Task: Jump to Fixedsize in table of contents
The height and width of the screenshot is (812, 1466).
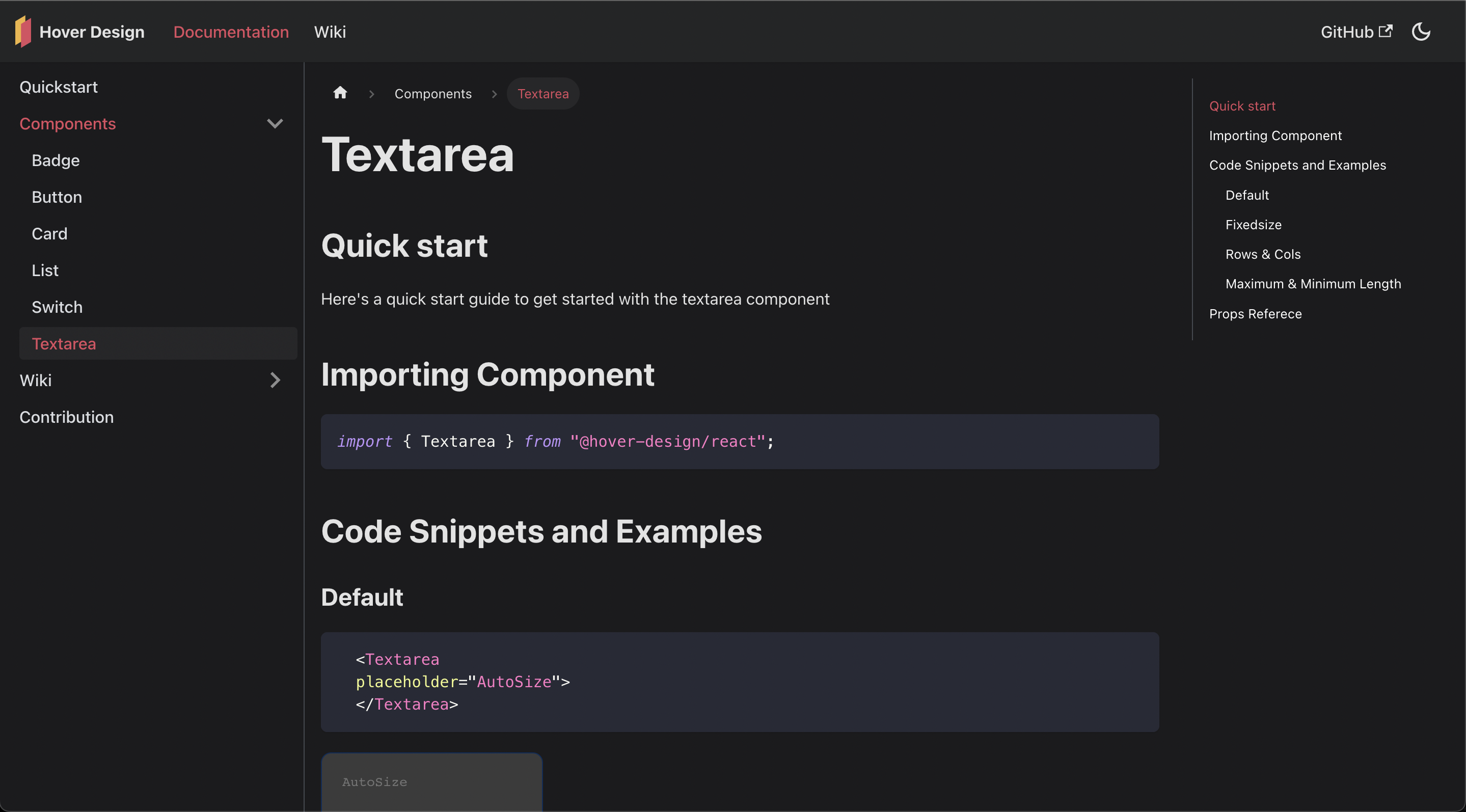Action: [x=1253, y=225]
